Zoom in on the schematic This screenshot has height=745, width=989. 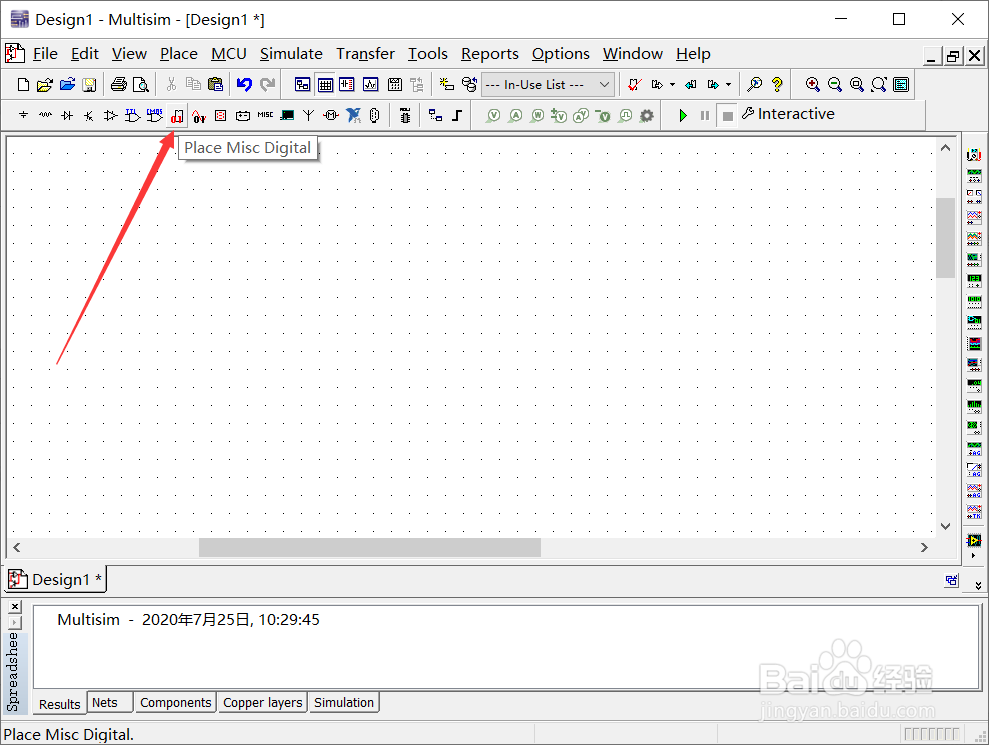coord(812,85)
